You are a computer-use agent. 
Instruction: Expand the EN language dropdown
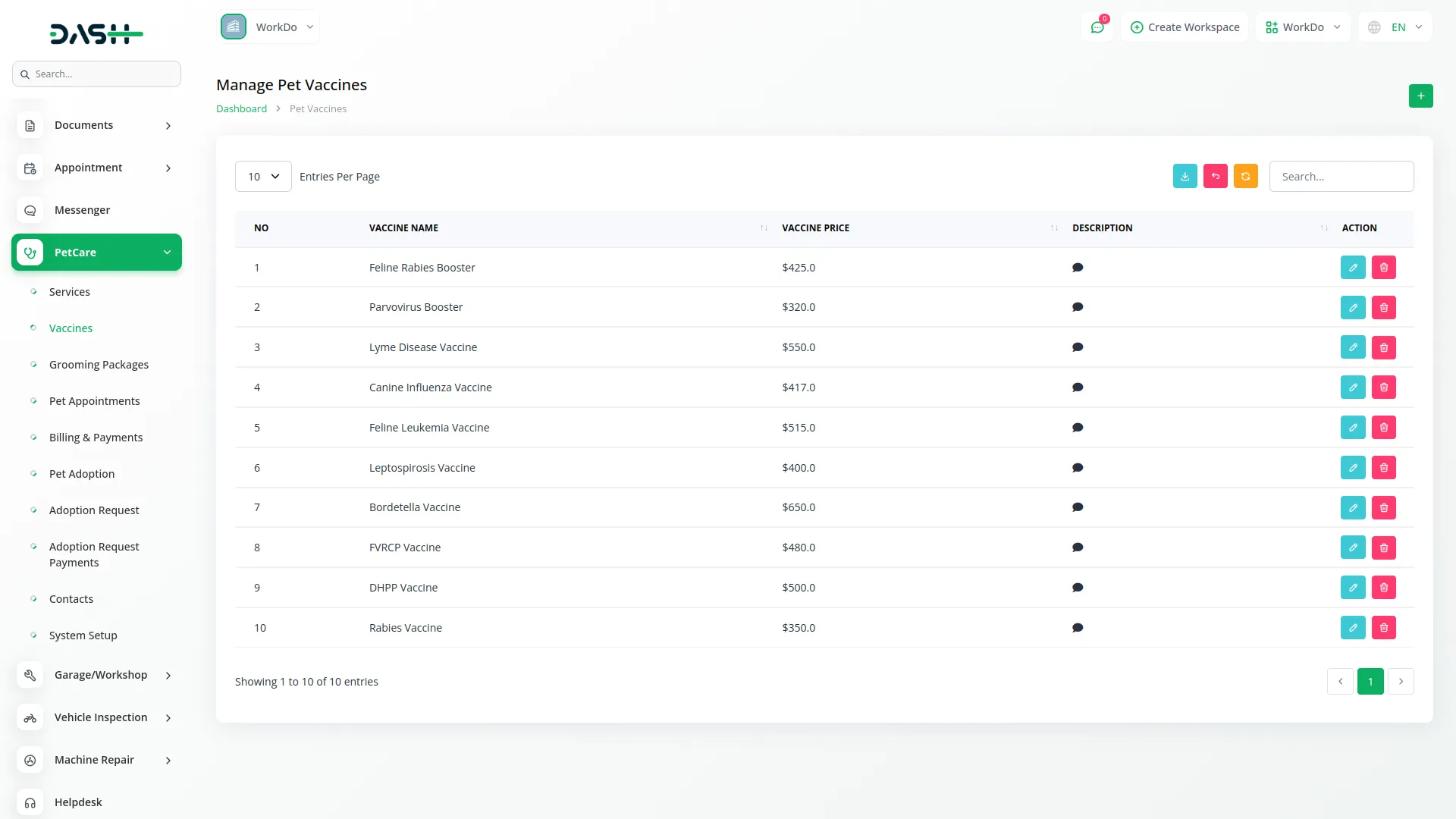pos(1398,27)
